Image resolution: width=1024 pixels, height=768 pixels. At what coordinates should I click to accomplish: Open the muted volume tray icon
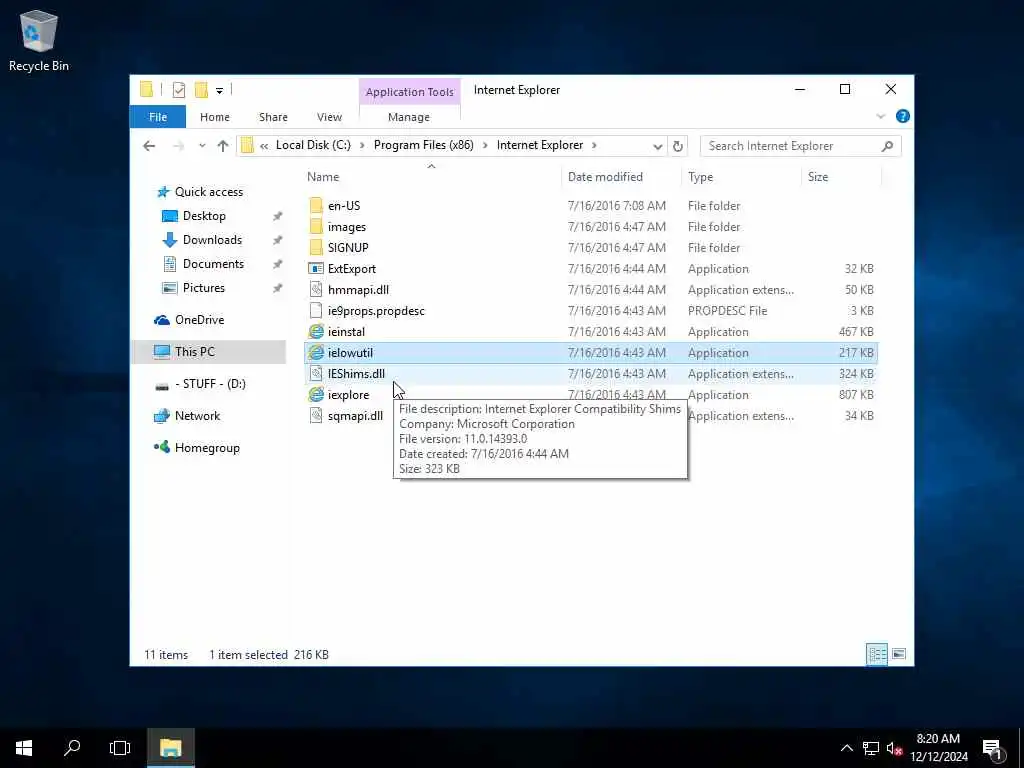pos(894,748)
